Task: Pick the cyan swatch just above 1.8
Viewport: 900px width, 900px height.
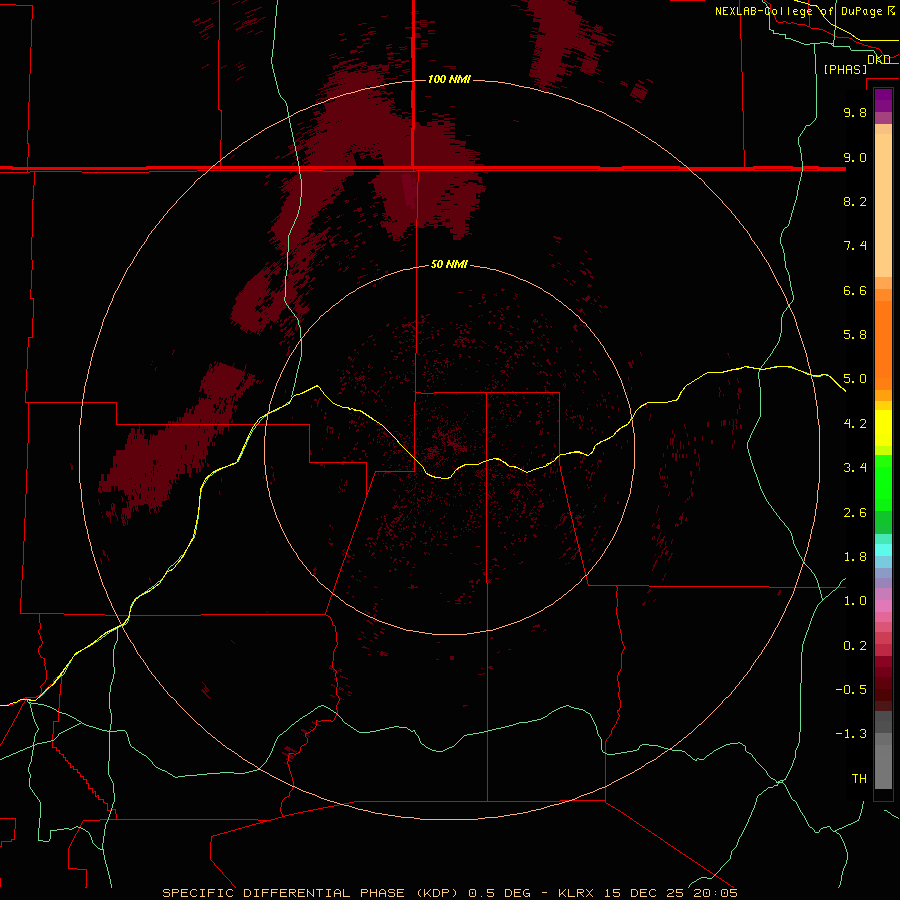Action: [883, 549]
